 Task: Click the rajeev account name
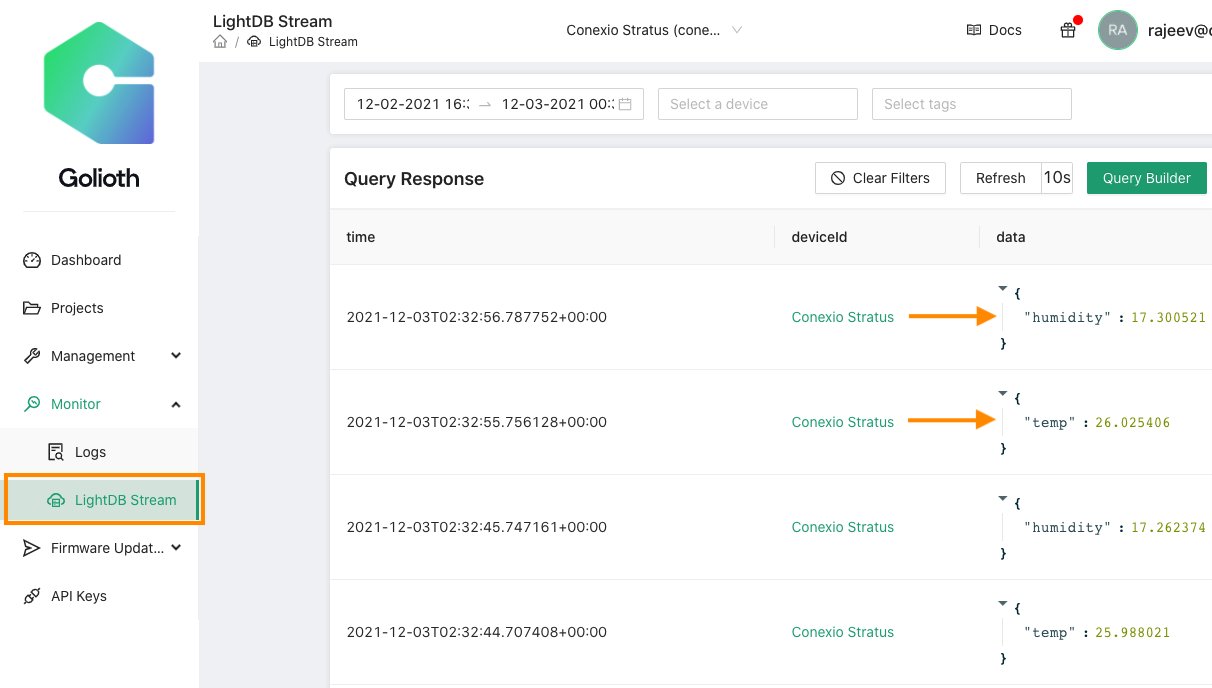click(x=1180, y=30)
